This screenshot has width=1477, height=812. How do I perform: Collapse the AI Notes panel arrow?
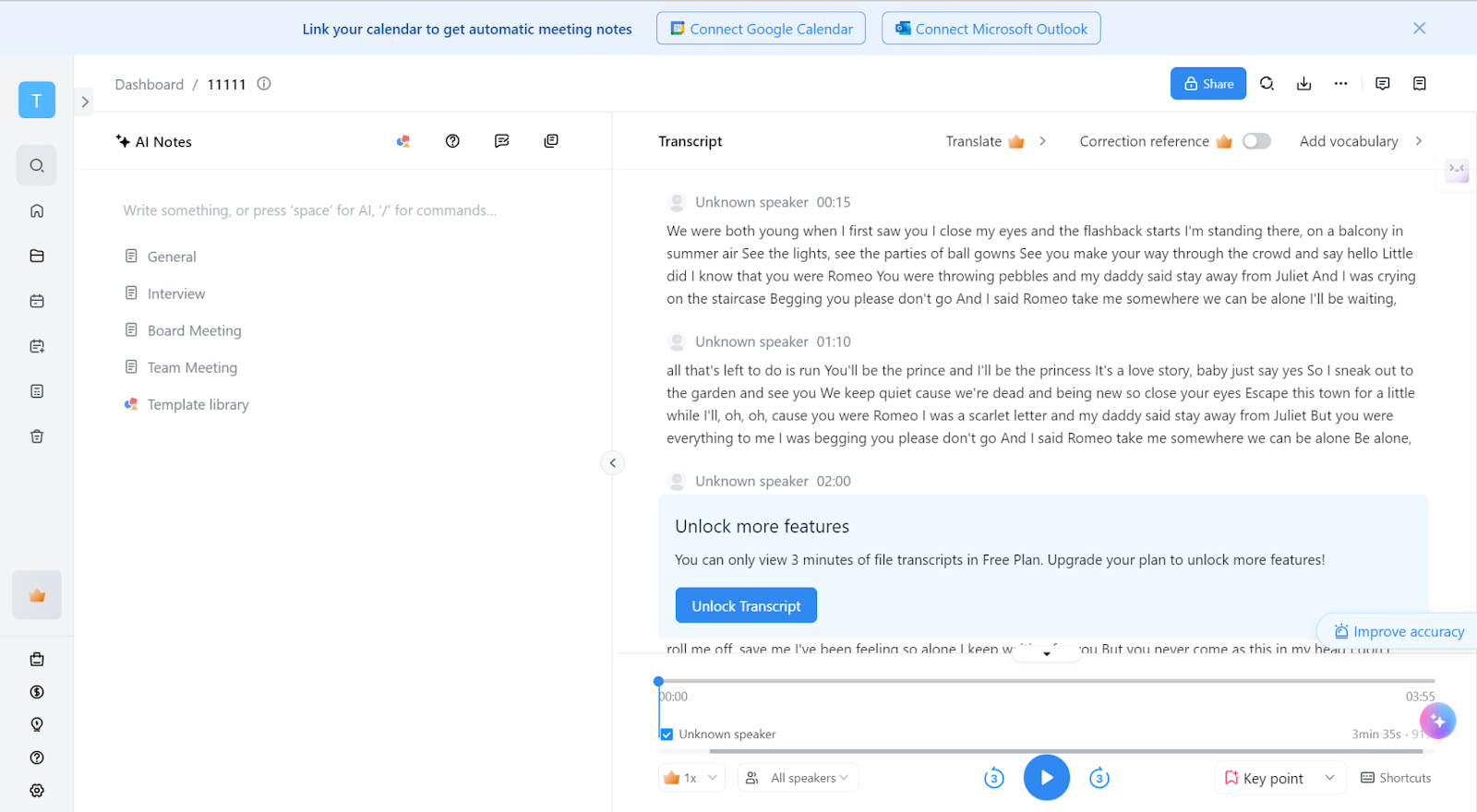pyautogui.click(x=613, y=463)
